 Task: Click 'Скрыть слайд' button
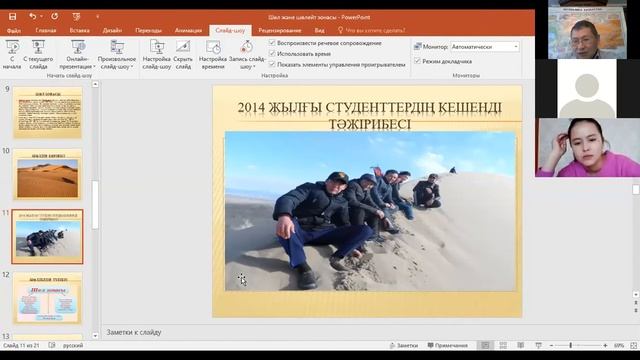pyautogui.click(x=183, y=54)
